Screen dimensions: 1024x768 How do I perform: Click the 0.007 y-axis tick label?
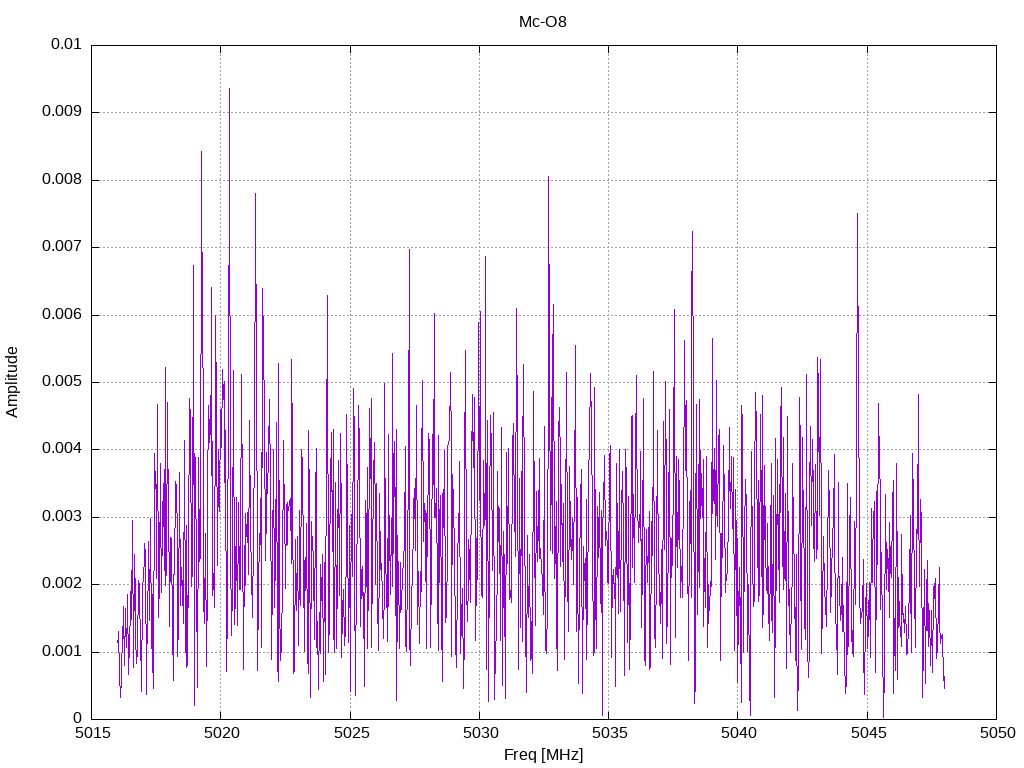click(x=62, y=247)
